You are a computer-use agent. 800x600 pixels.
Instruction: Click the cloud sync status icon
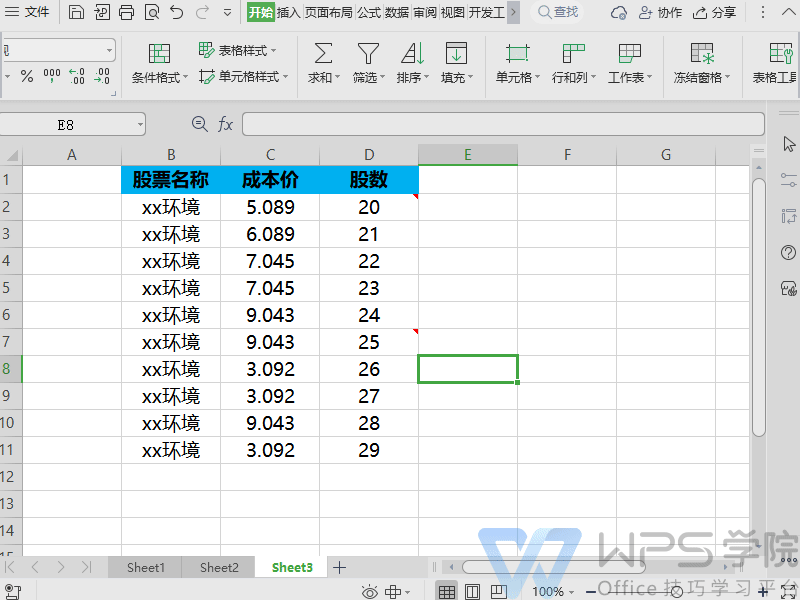[619, 12]
